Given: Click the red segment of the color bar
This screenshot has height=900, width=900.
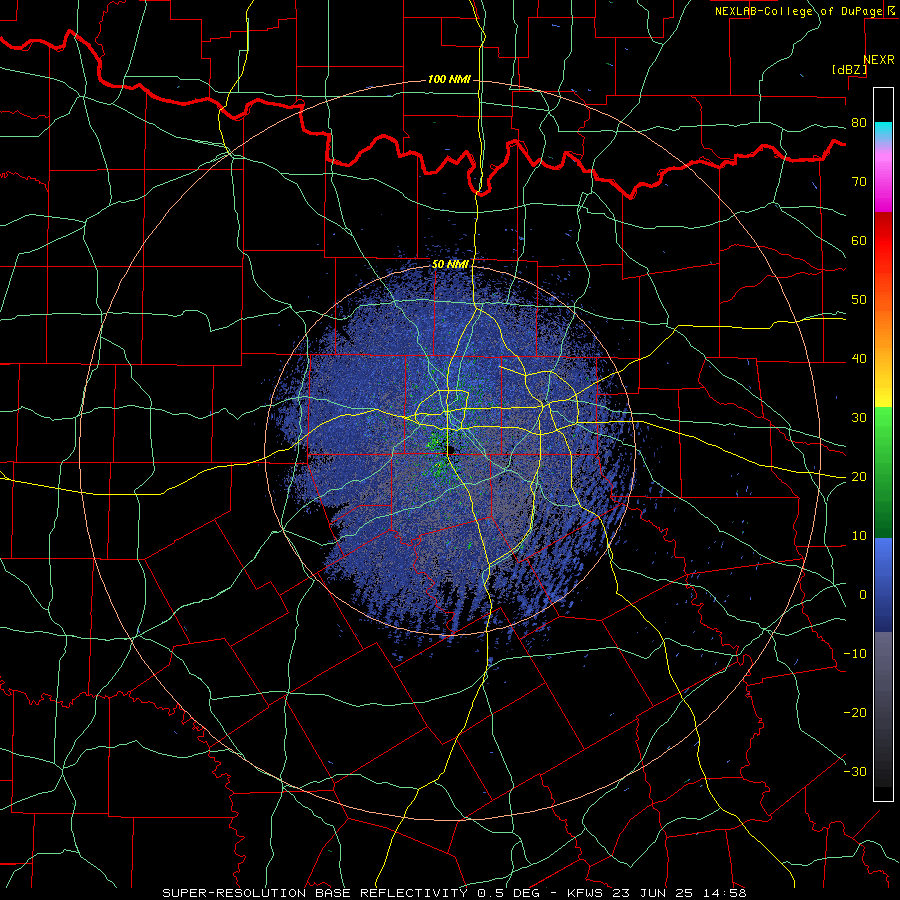Looking at the screenshot, I should [883, 241].
